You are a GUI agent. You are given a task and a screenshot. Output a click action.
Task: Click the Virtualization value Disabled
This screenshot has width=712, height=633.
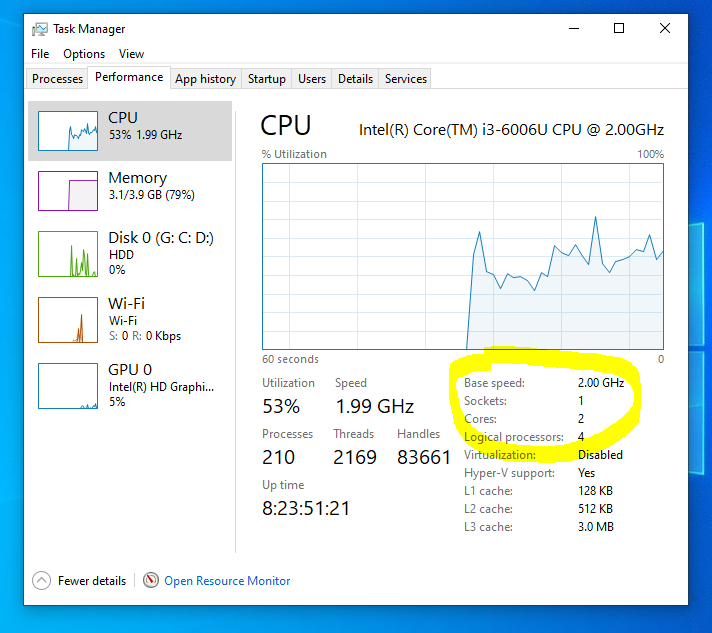click(600, 455)
